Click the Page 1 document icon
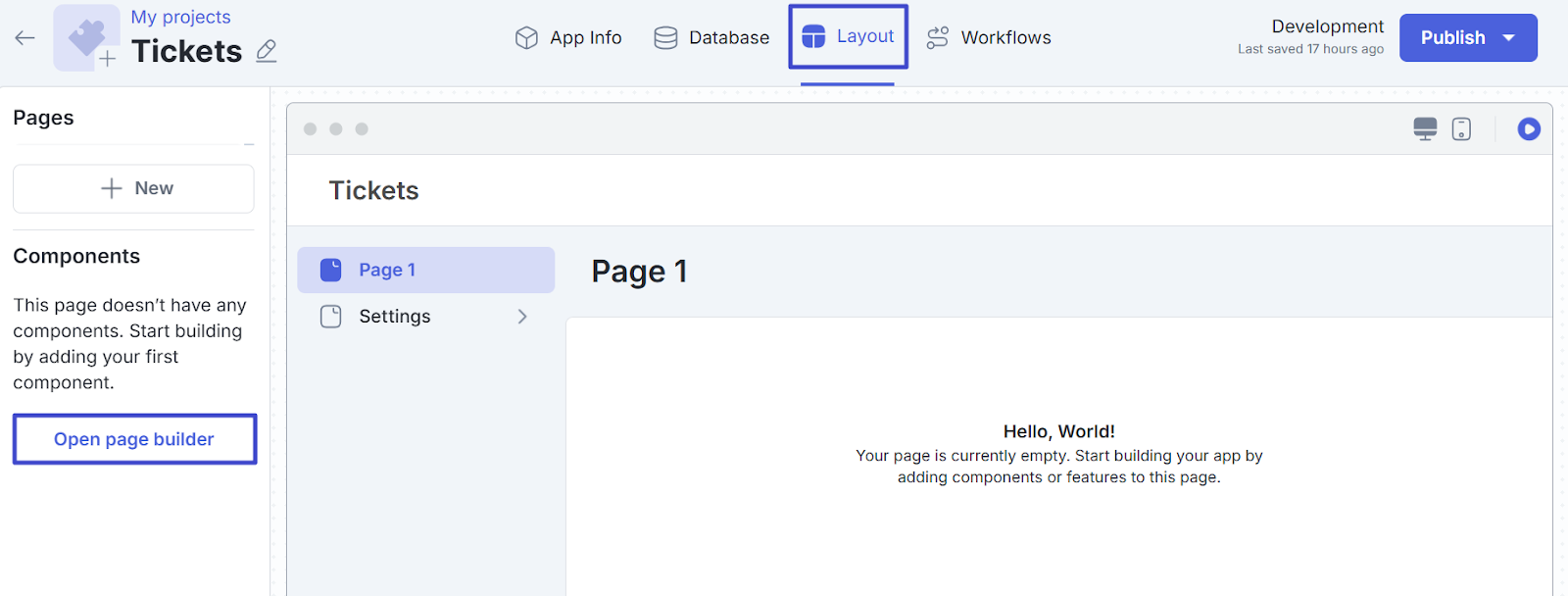This screenshot has height=596, width=1568. (x=331, y=270)
